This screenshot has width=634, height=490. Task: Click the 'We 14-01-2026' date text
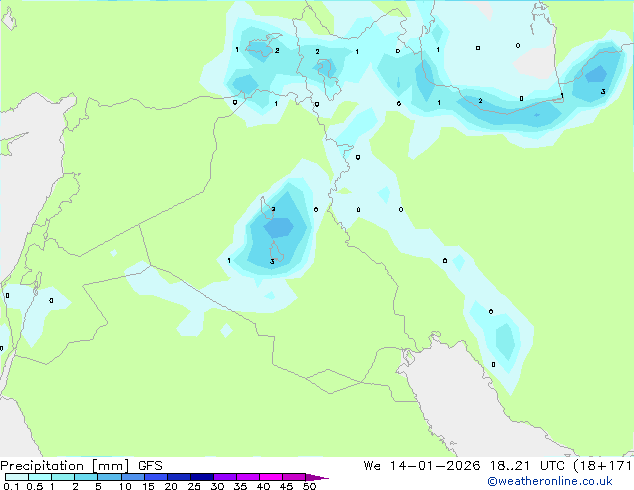coord(422,466)
